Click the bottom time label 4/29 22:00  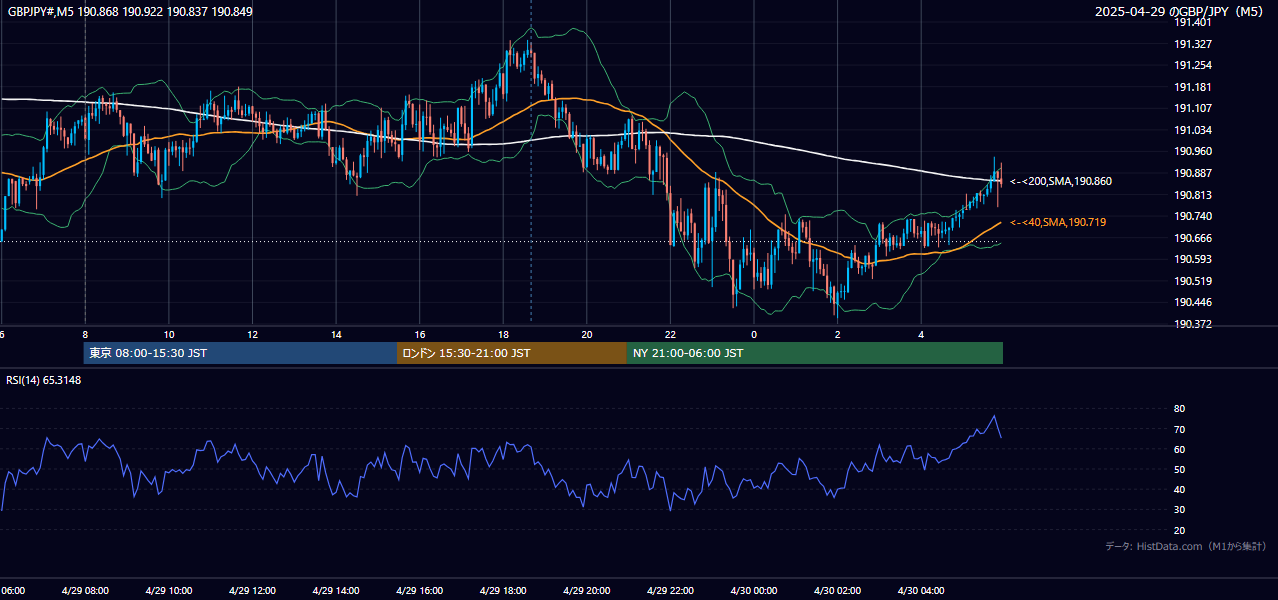point(670,591)
